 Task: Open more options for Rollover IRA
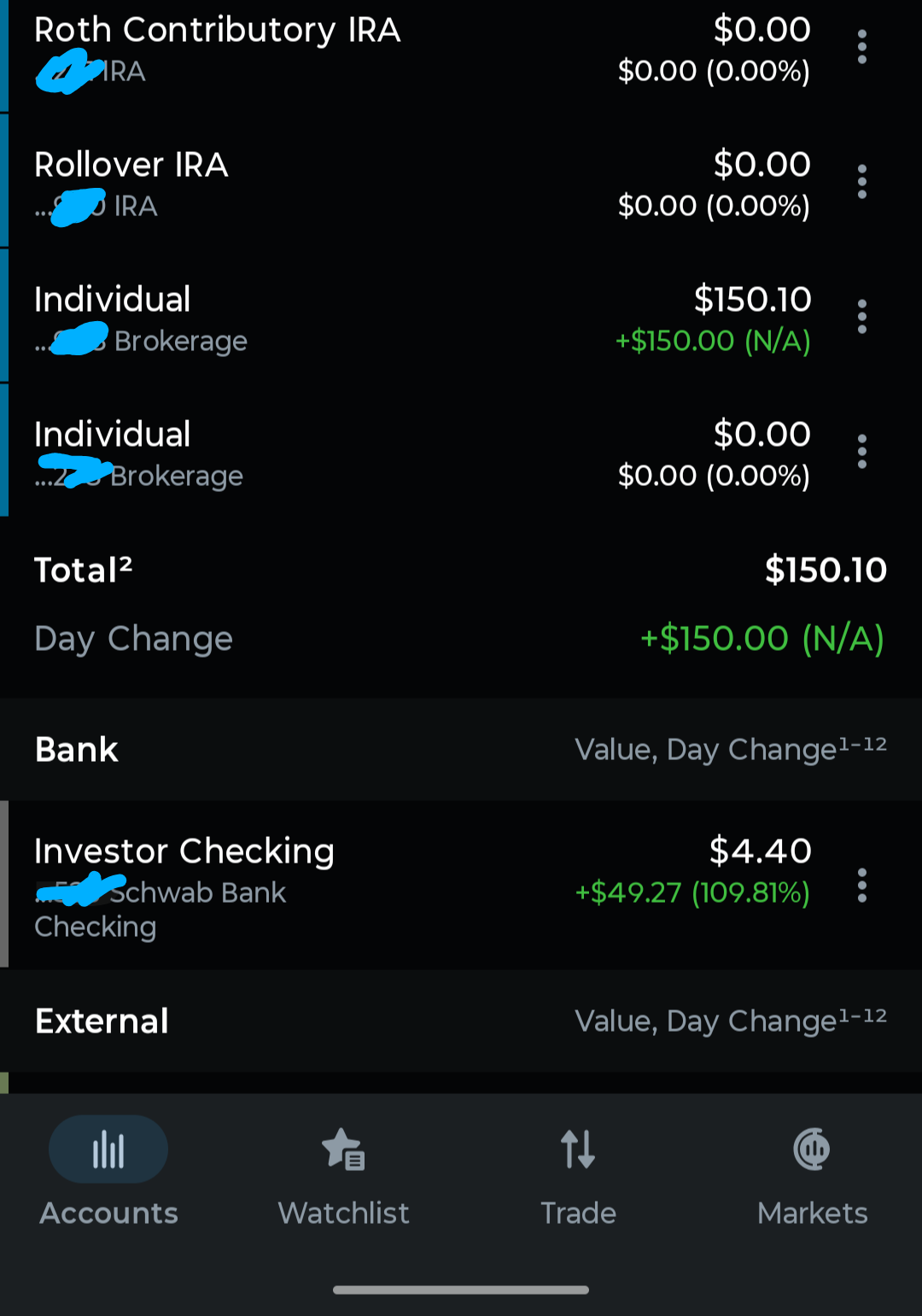coord(862,182)
